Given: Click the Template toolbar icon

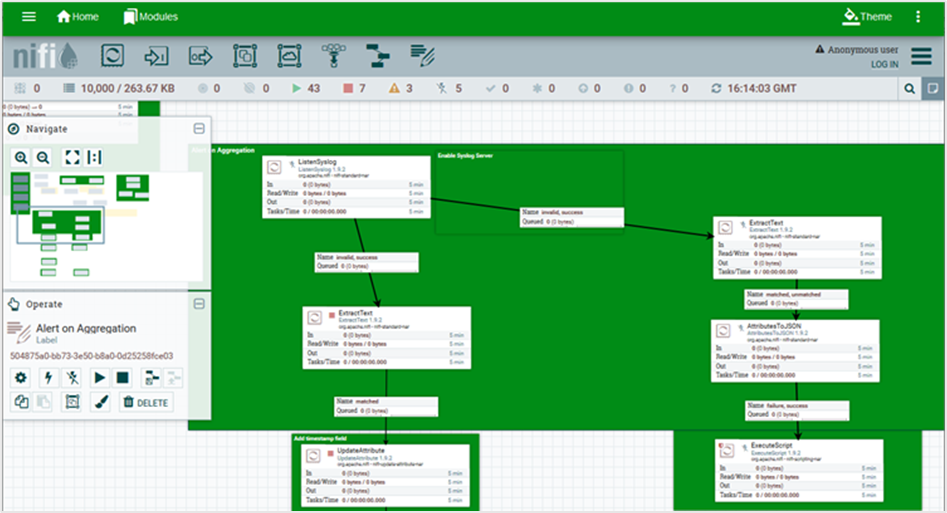Looking at the screenshot, I should (377, 55).
